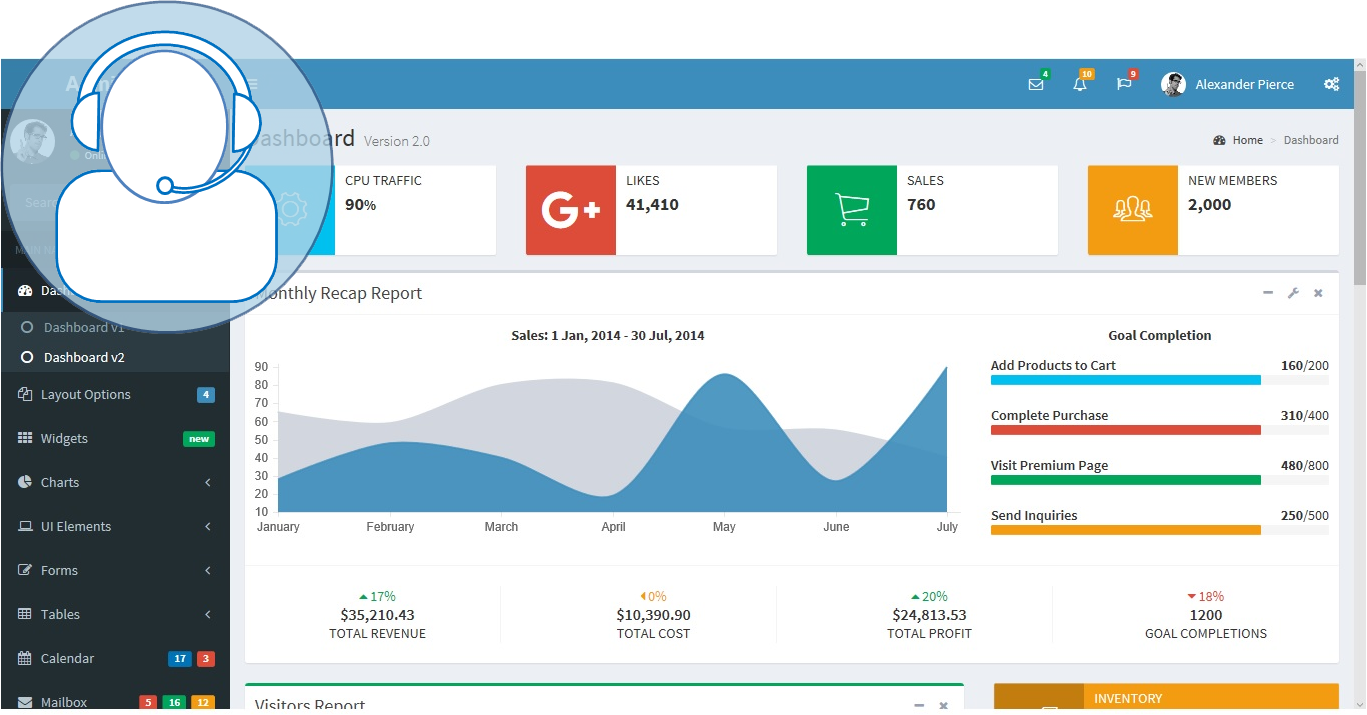Open the notifications bell icon

click(1080, 84)
